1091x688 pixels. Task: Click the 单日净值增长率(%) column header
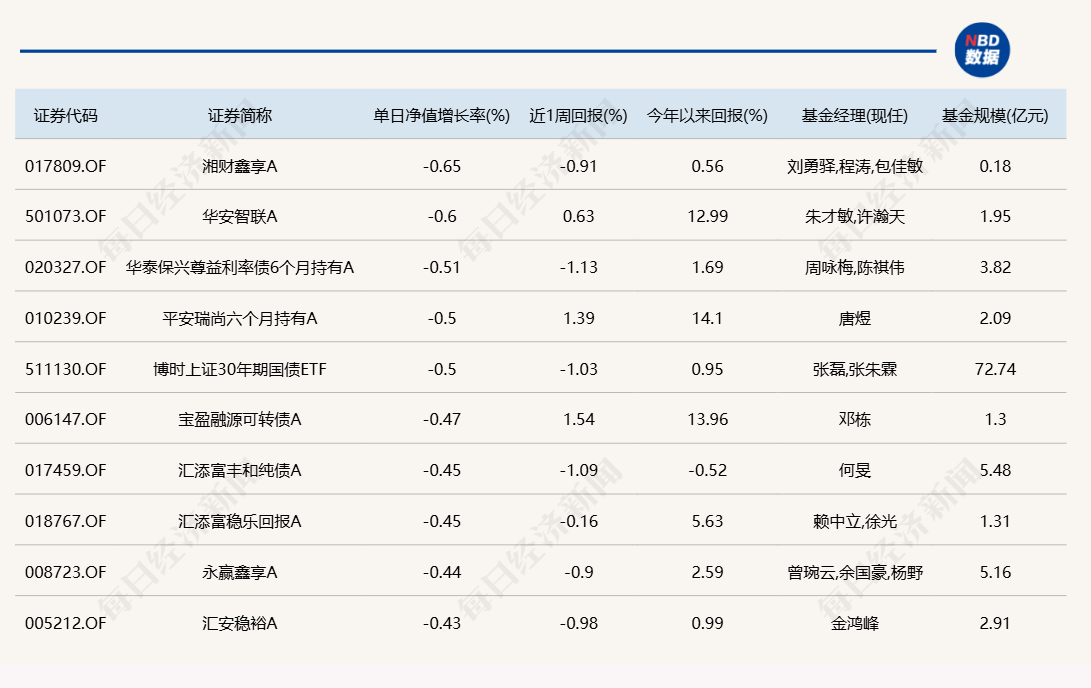tap(441, 115)
